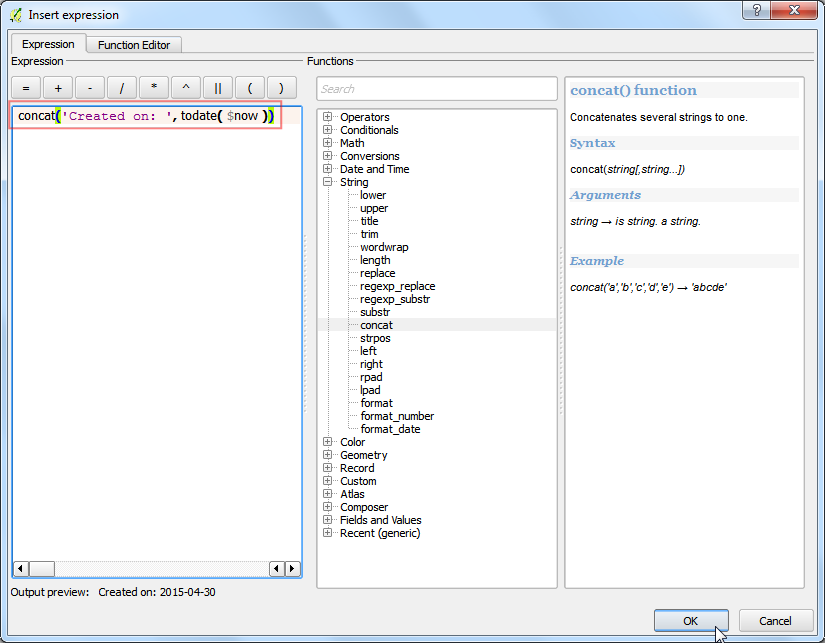Click the expression editor horizontal scrollbar thumb
This screenshot has width=825, height=643.
(42, 569)
